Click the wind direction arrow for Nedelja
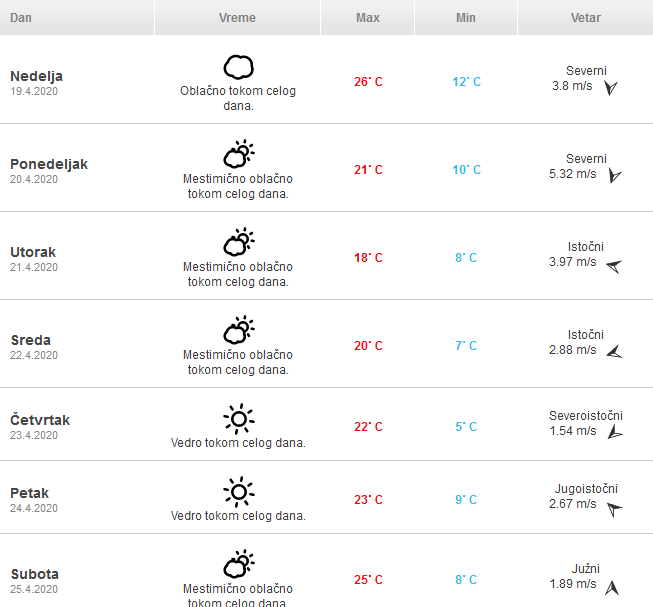653x607 pixels. tap(611, 88)
